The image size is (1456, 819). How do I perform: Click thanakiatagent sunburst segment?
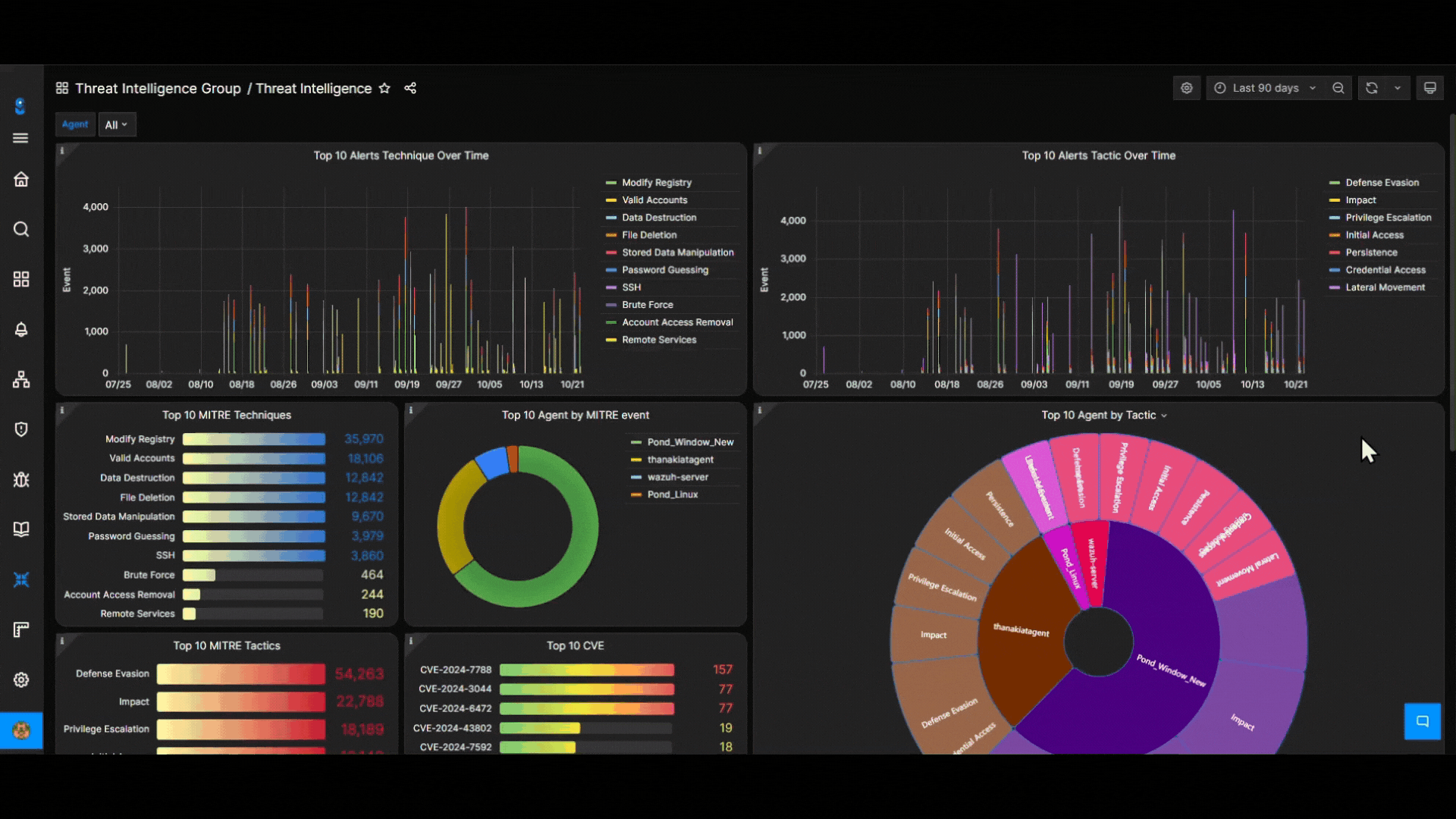click(x=1021, y=631)
